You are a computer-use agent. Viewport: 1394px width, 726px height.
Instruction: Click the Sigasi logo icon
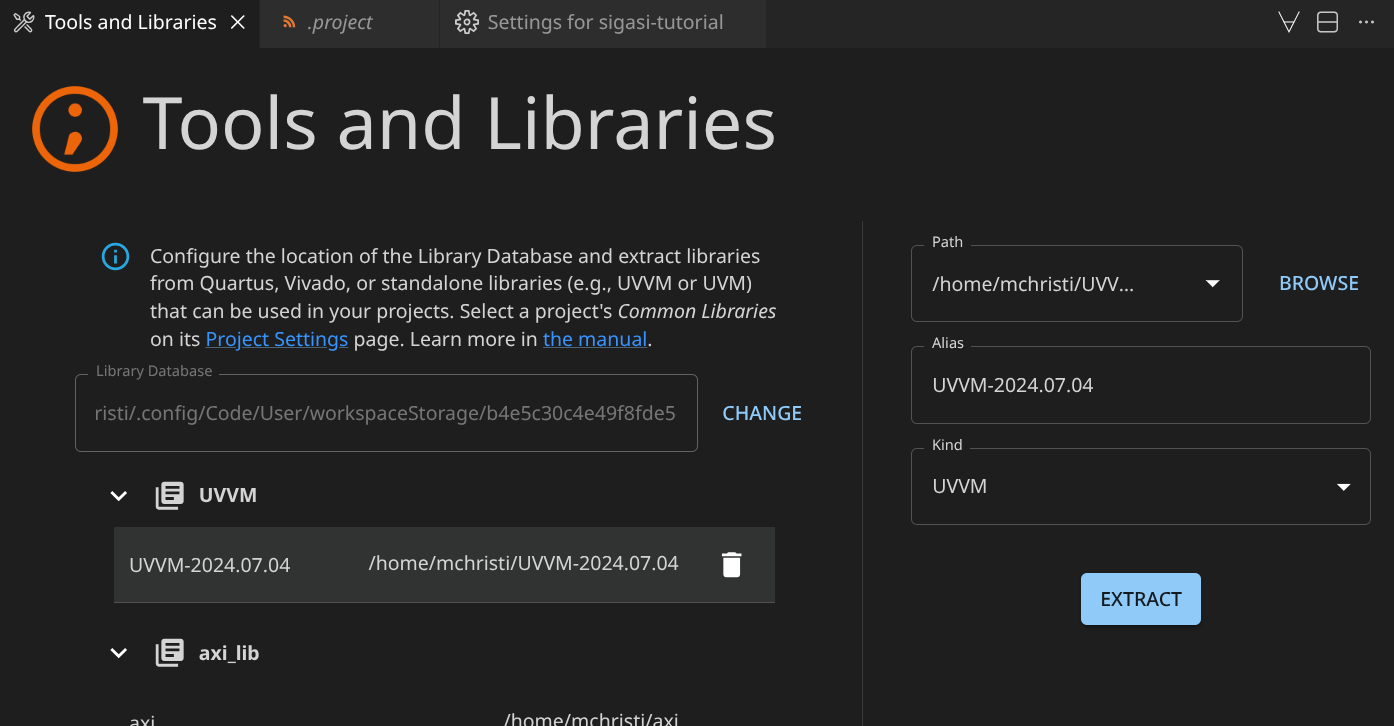pyautogui.click(x=75, y=129)
